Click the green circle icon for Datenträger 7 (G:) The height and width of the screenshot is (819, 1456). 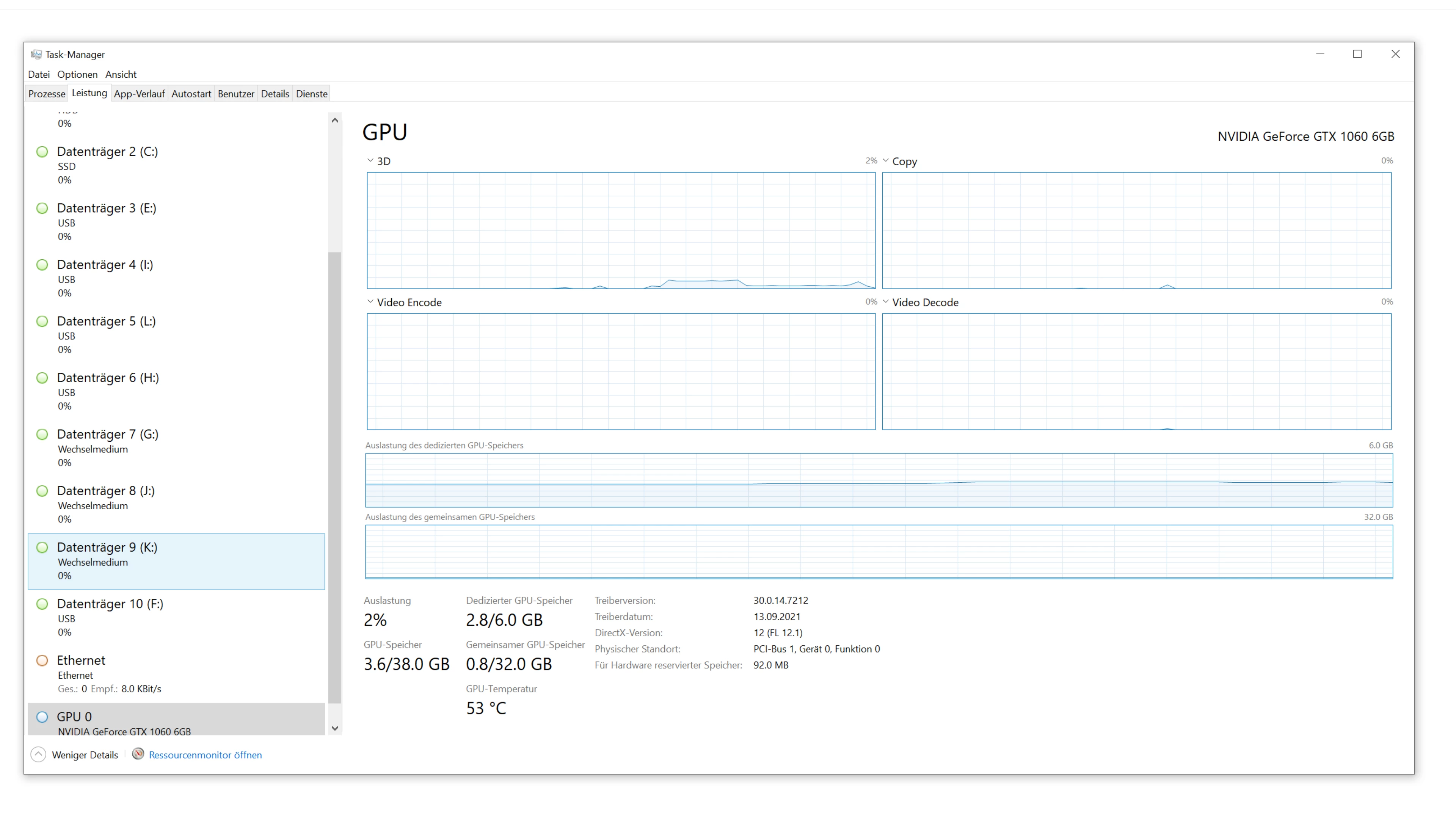point(42,434)
